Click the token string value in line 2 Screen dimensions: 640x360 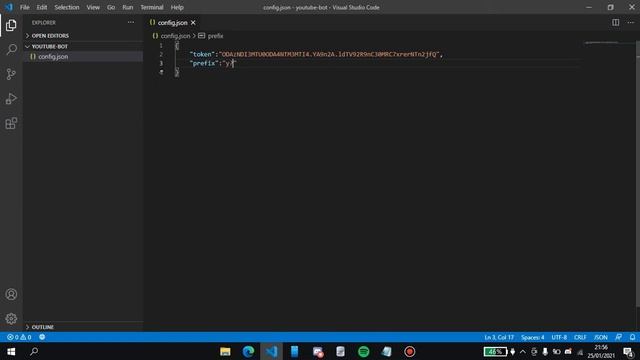click(329, 54)
